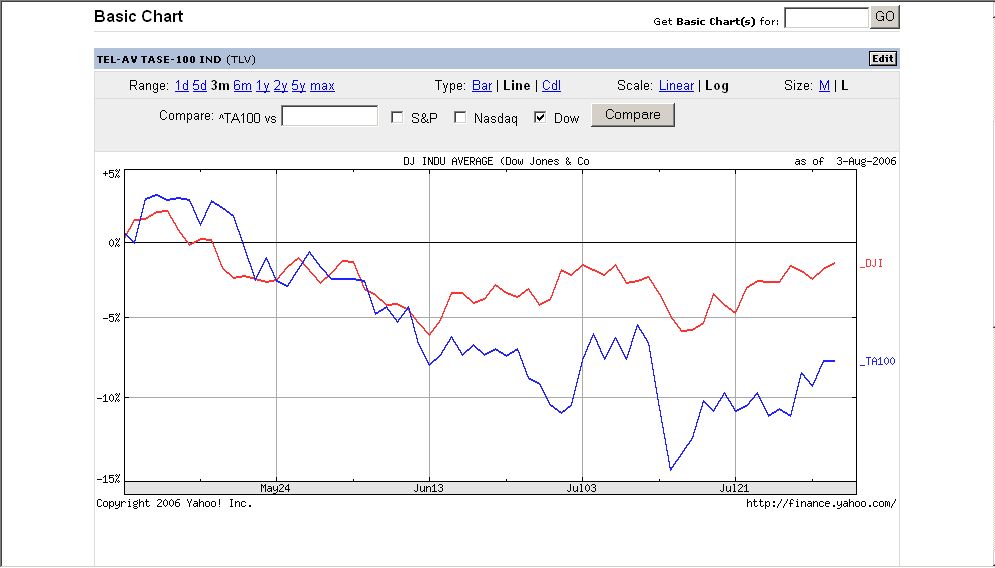995x568 pixels.
Task: Select the 5d range link
Action: [200, 86]
